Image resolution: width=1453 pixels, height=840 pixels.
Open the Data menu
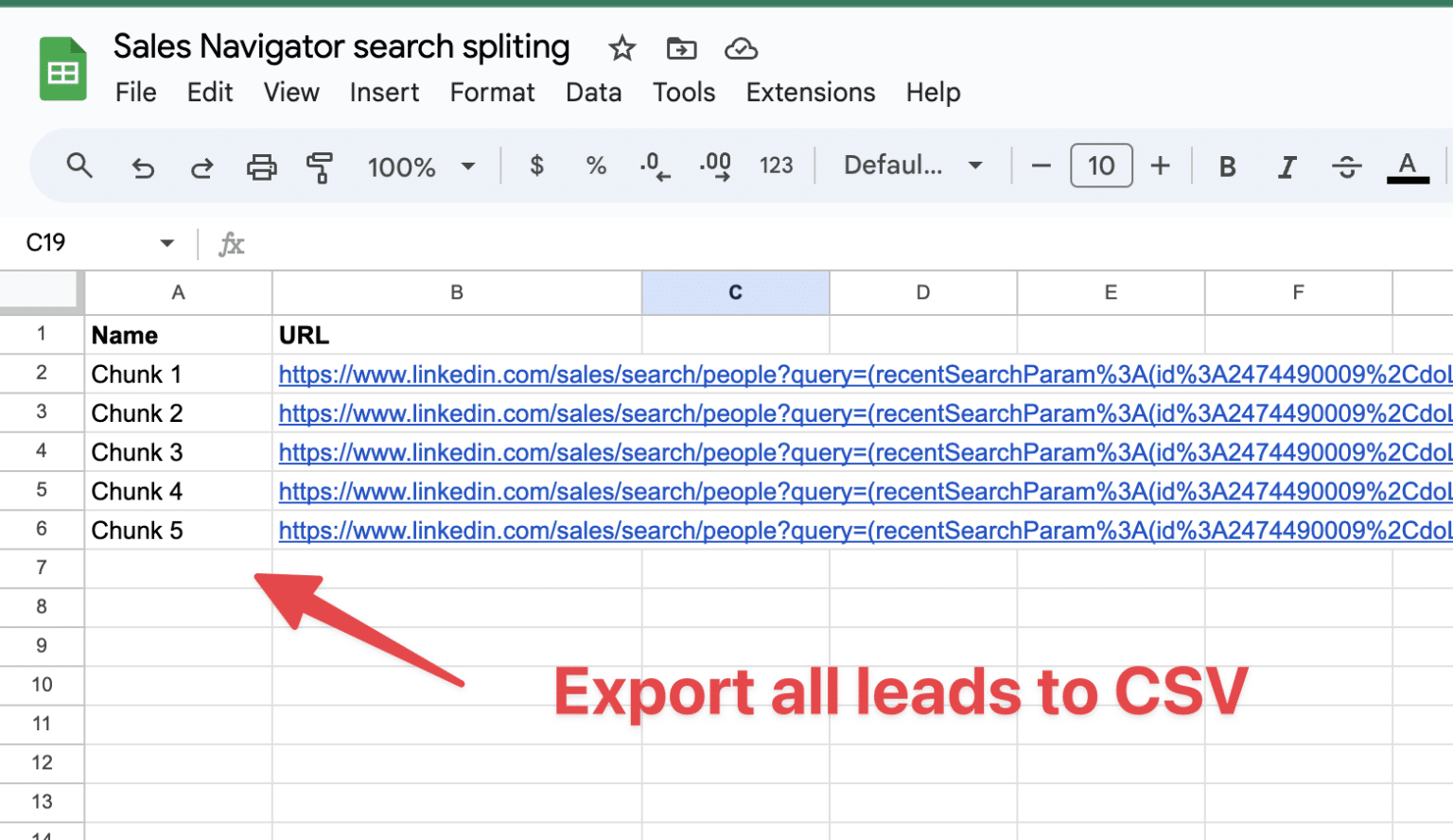click(593, 93)
